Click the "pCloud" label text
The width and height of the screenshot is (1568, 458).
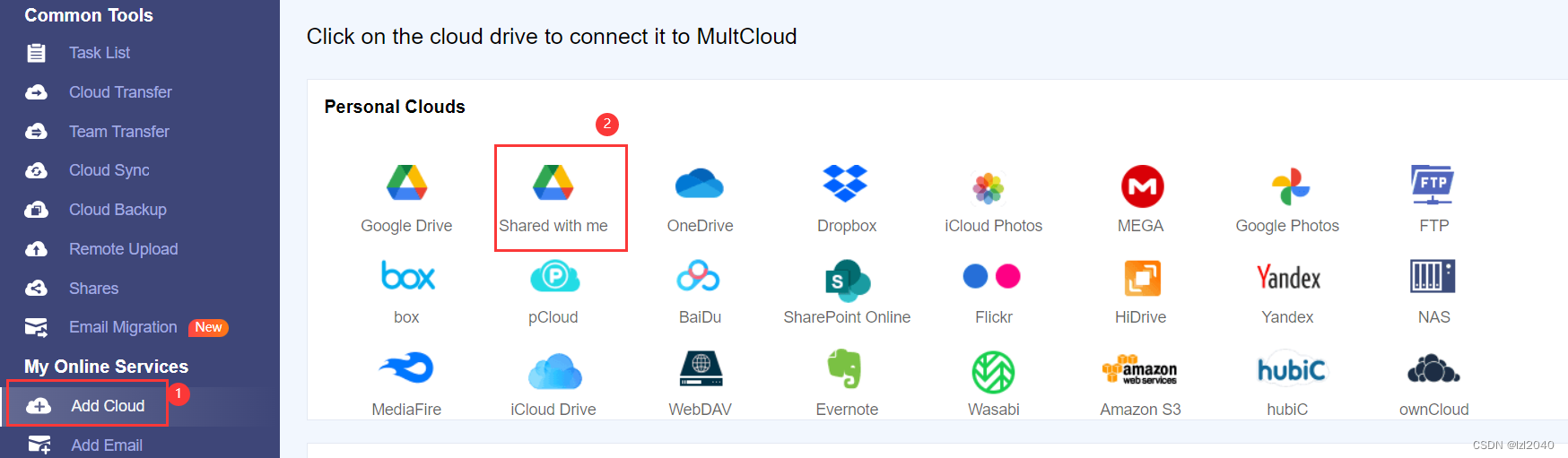click(x=553, y=317)
